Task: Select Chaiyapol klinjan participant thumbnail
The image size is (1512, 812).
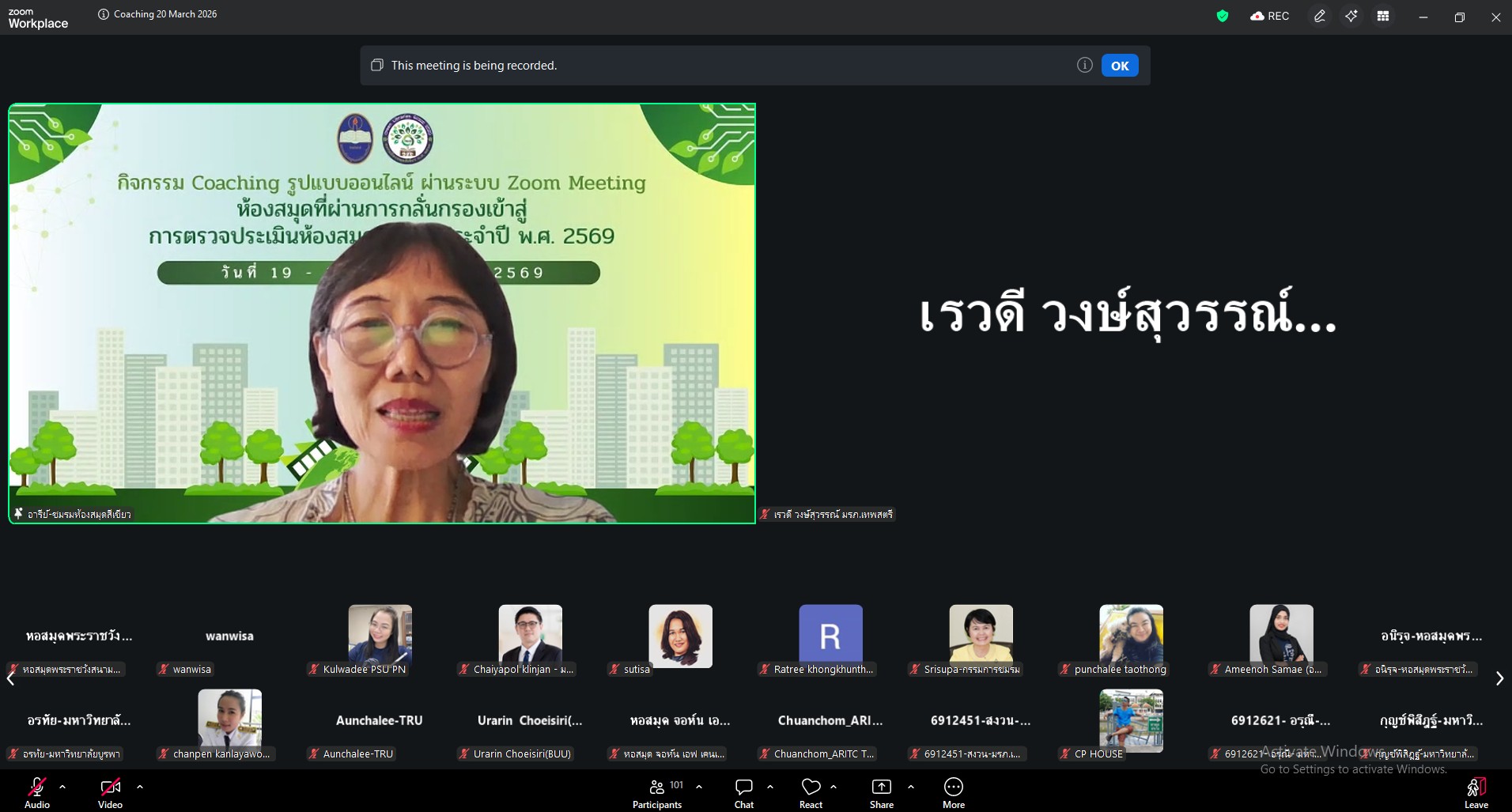Action: point(530,636)
